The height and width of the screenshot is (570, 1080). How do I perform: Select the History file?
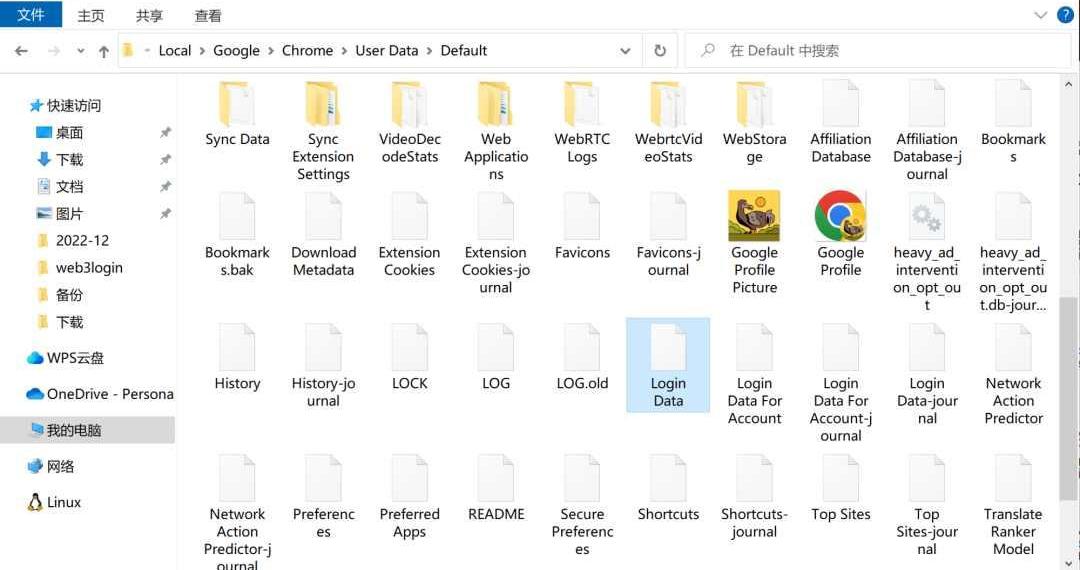click(237, 349)
